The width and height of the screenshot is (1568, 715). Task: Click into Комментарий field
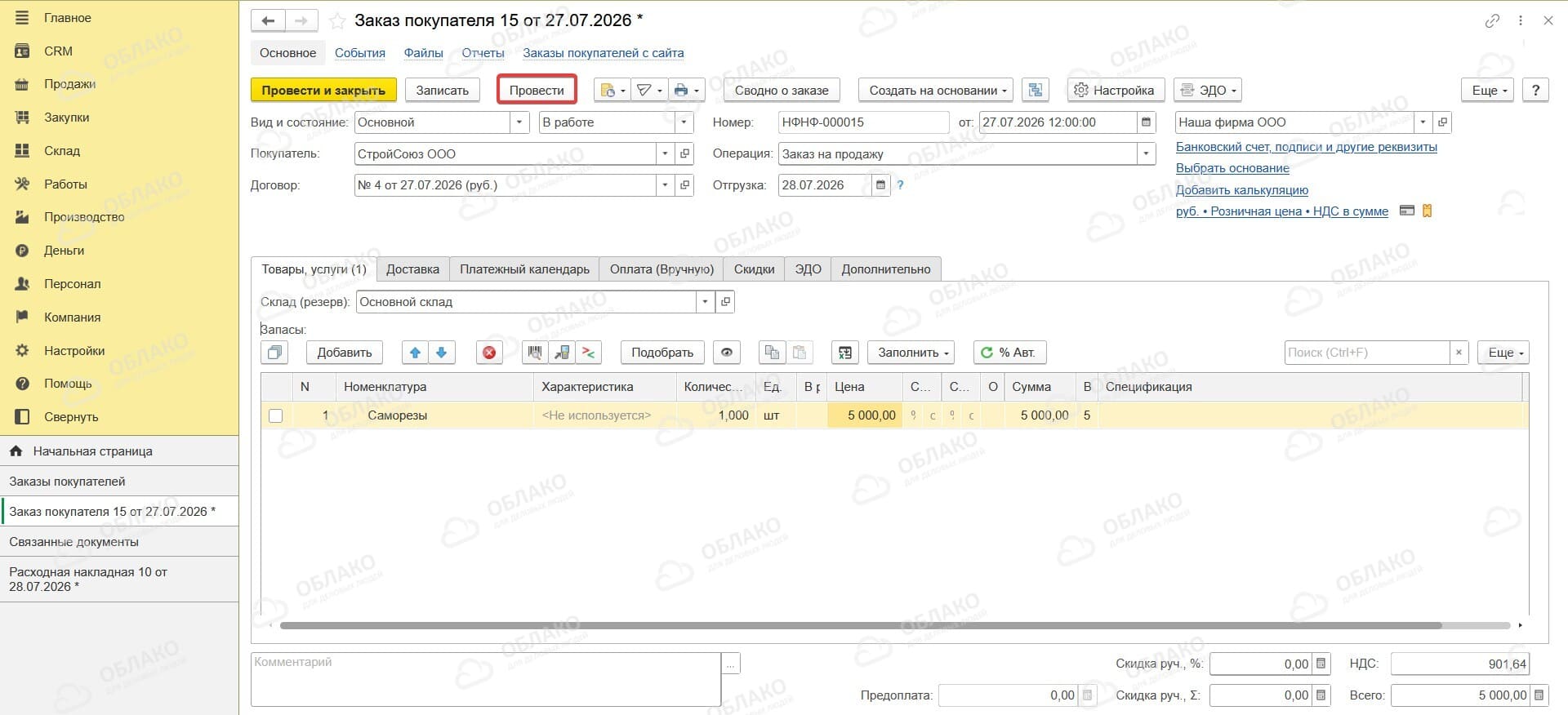pos(486,679)
